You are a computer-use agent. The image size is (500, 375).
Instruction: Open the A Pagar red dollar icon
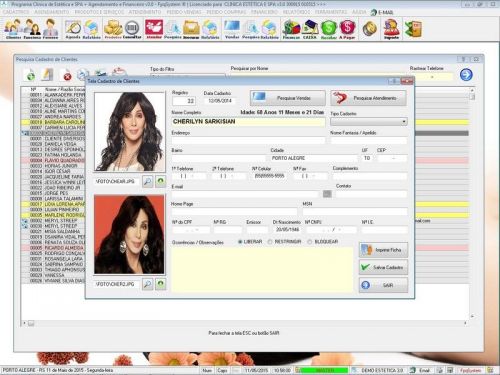[x=347, y=29]
